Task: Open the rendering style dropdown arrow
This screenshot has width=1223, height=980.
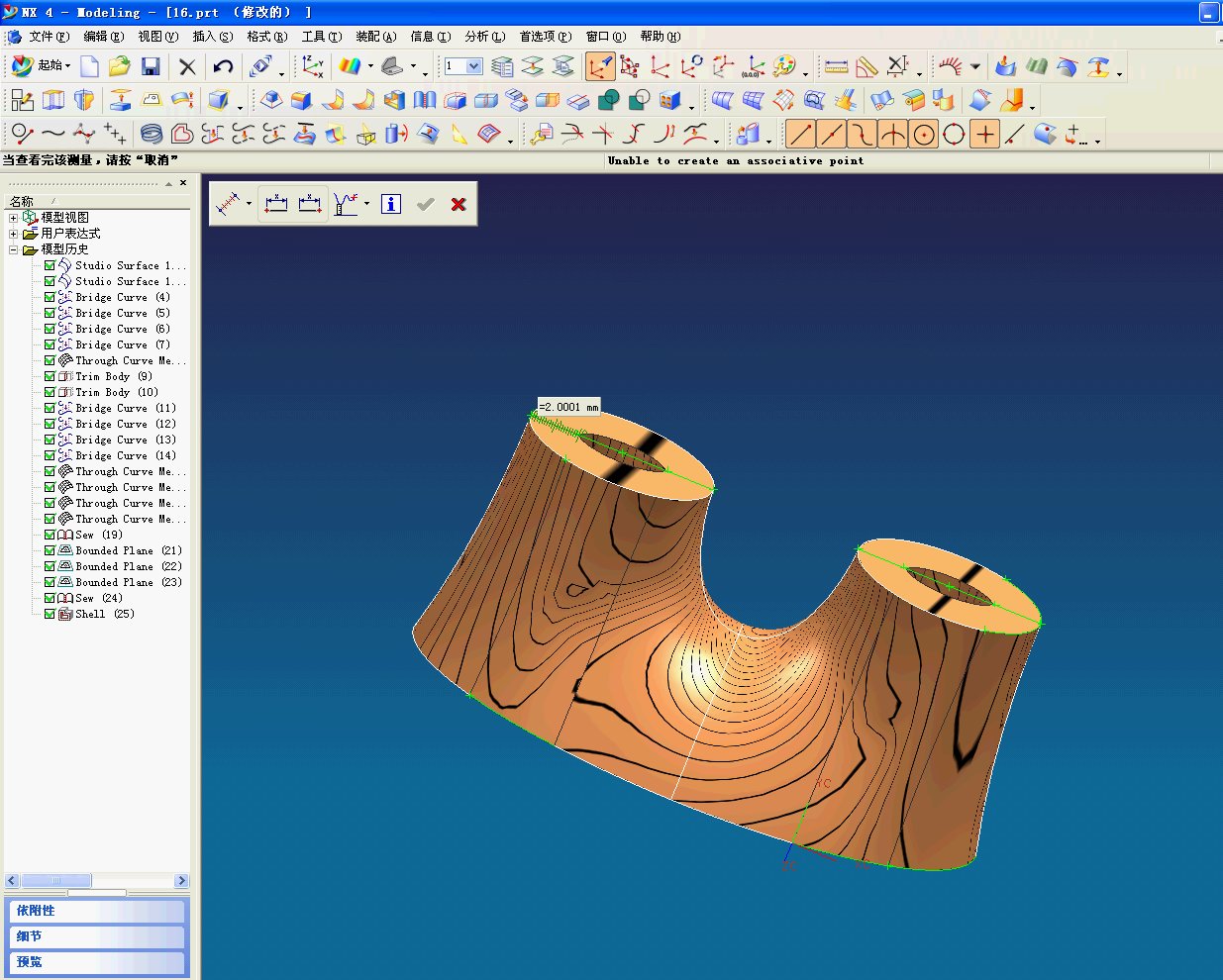Action: (370, 66)
